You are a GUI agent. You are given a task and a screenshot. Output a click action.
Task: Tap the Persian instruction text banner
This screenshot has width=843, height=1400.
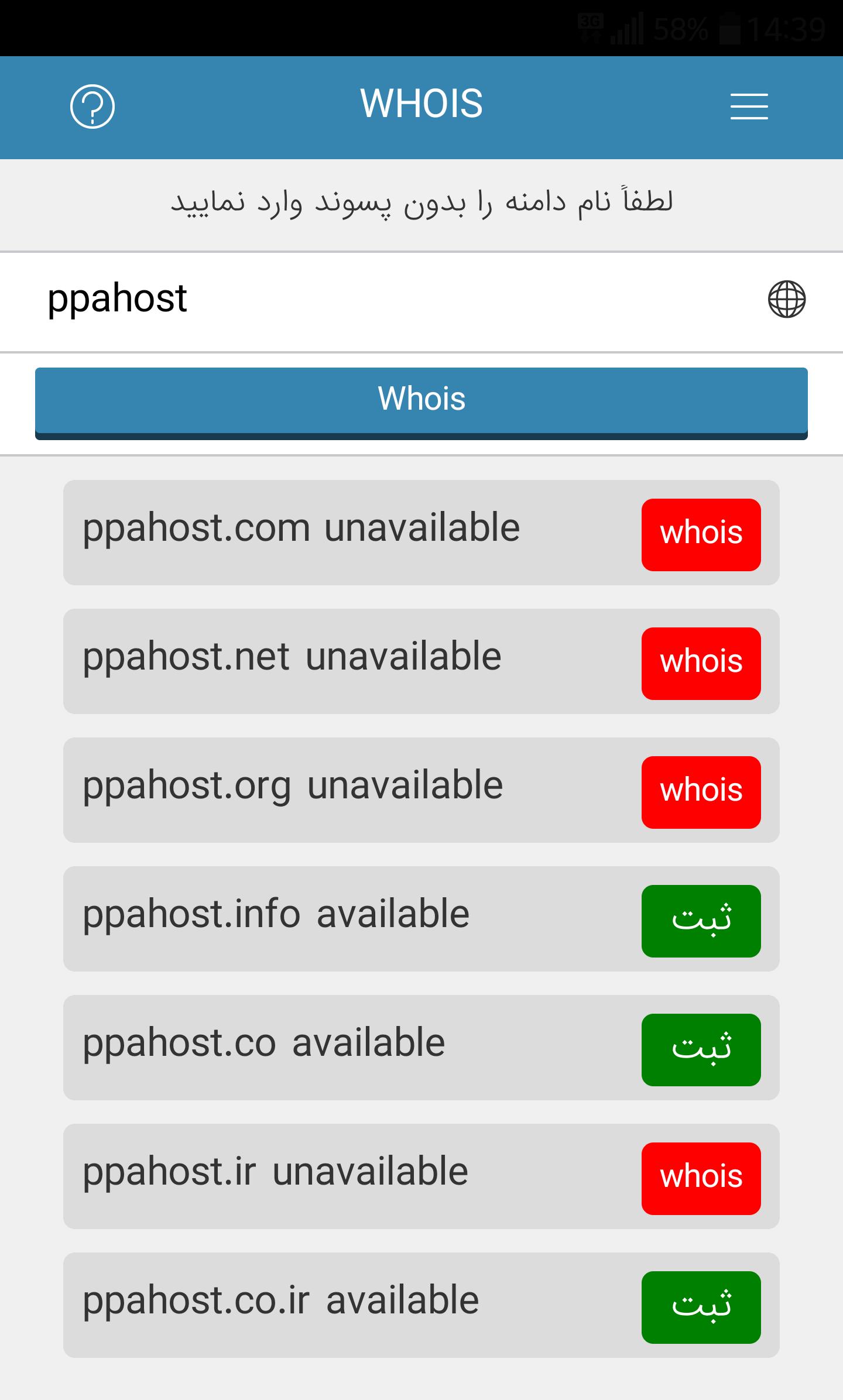[421, 203]
